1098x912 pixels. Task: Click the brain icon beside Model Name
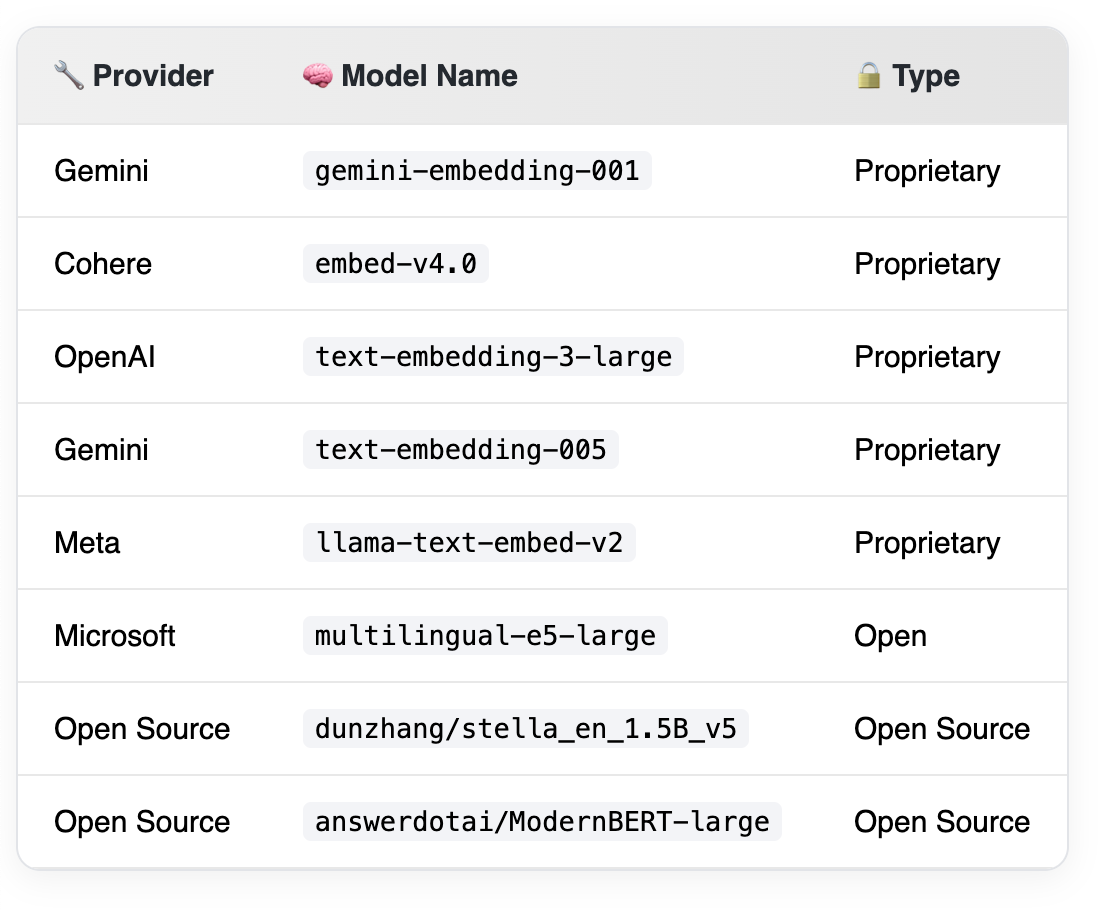(317, 76)
